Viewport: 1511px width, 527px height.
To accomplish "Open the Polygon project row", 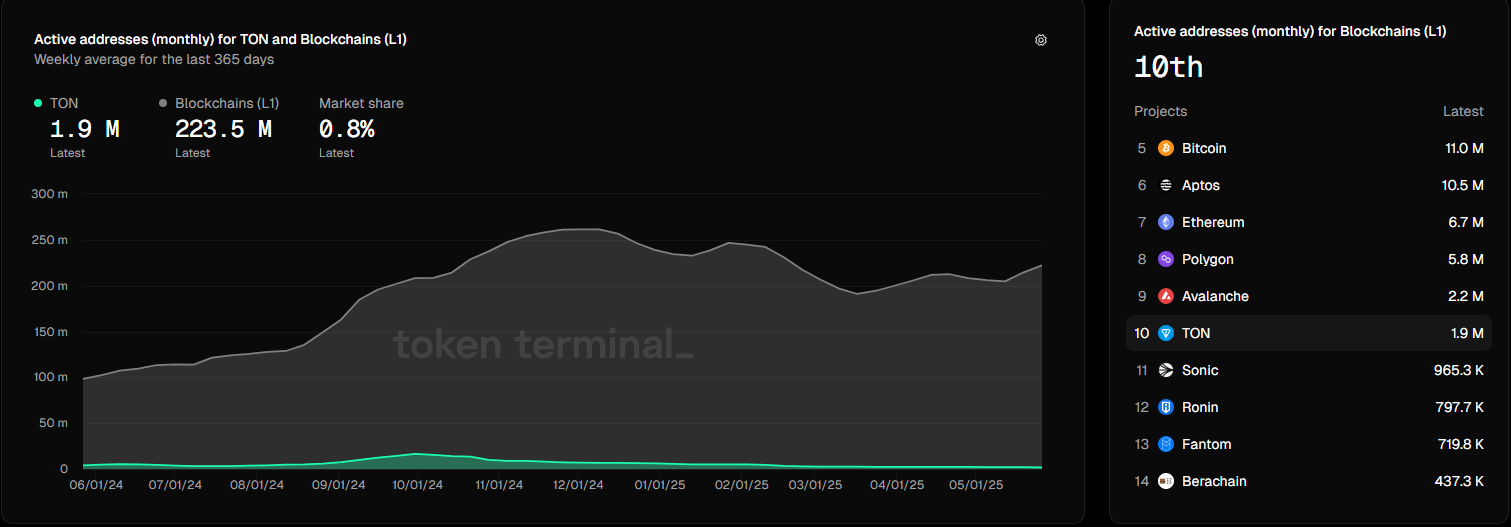I will tap(1309, 259).
